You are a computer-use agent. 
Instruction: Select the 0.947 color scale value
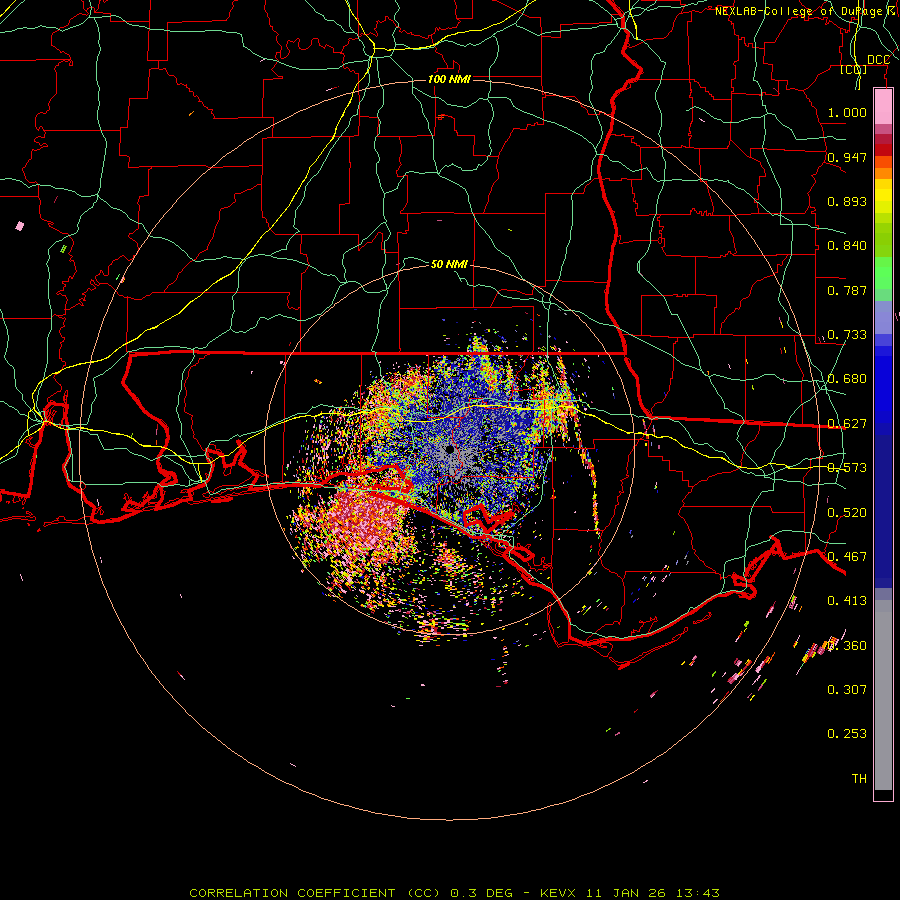point(847,157)
